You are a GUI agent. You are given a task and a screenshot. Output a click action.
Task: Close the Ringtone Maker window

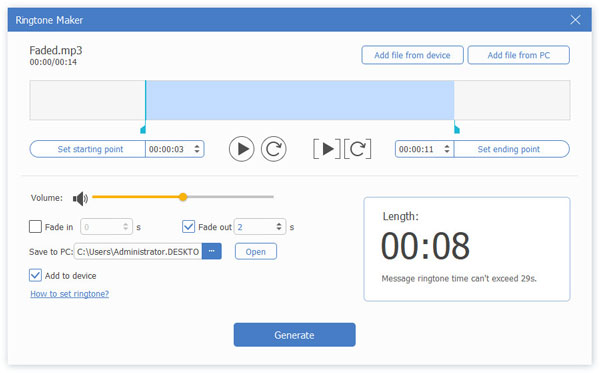[575, 20]
